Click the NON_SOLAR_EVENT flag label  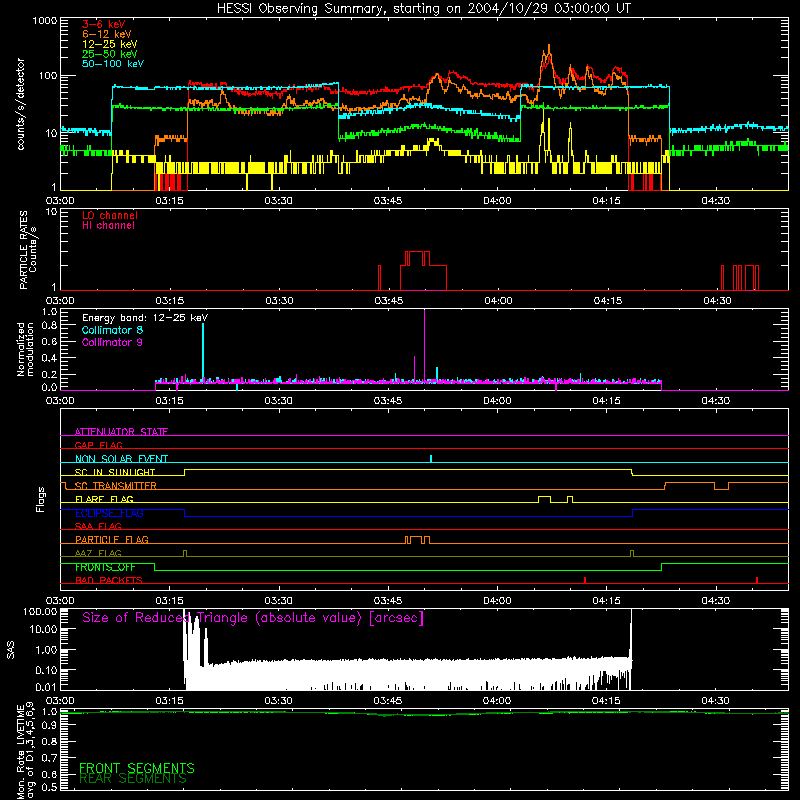pyautogui.click(x=121, y=459)
